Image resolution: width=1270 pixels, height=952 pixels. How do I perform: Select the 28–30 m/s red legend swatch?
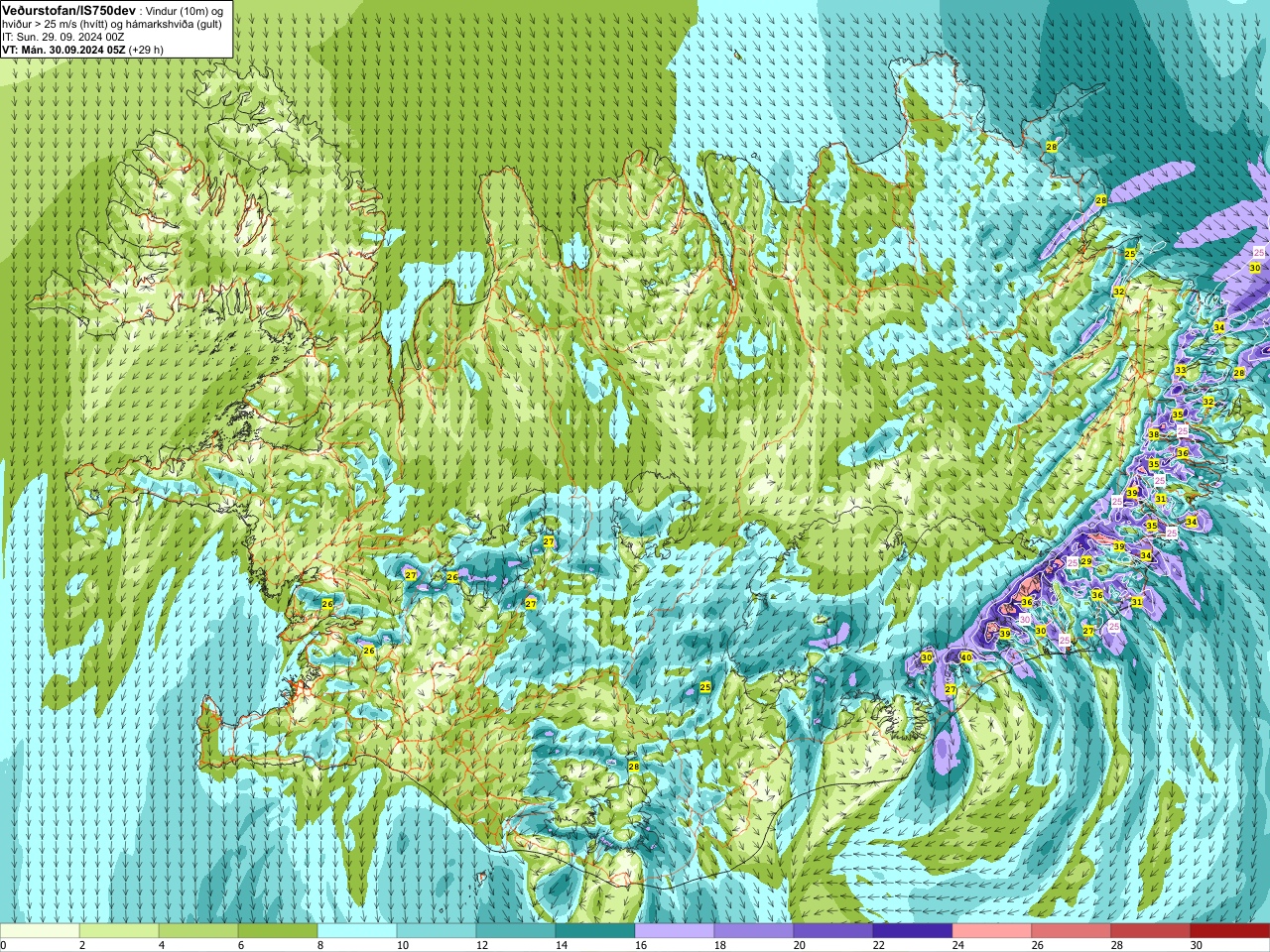coord(1151,931)
